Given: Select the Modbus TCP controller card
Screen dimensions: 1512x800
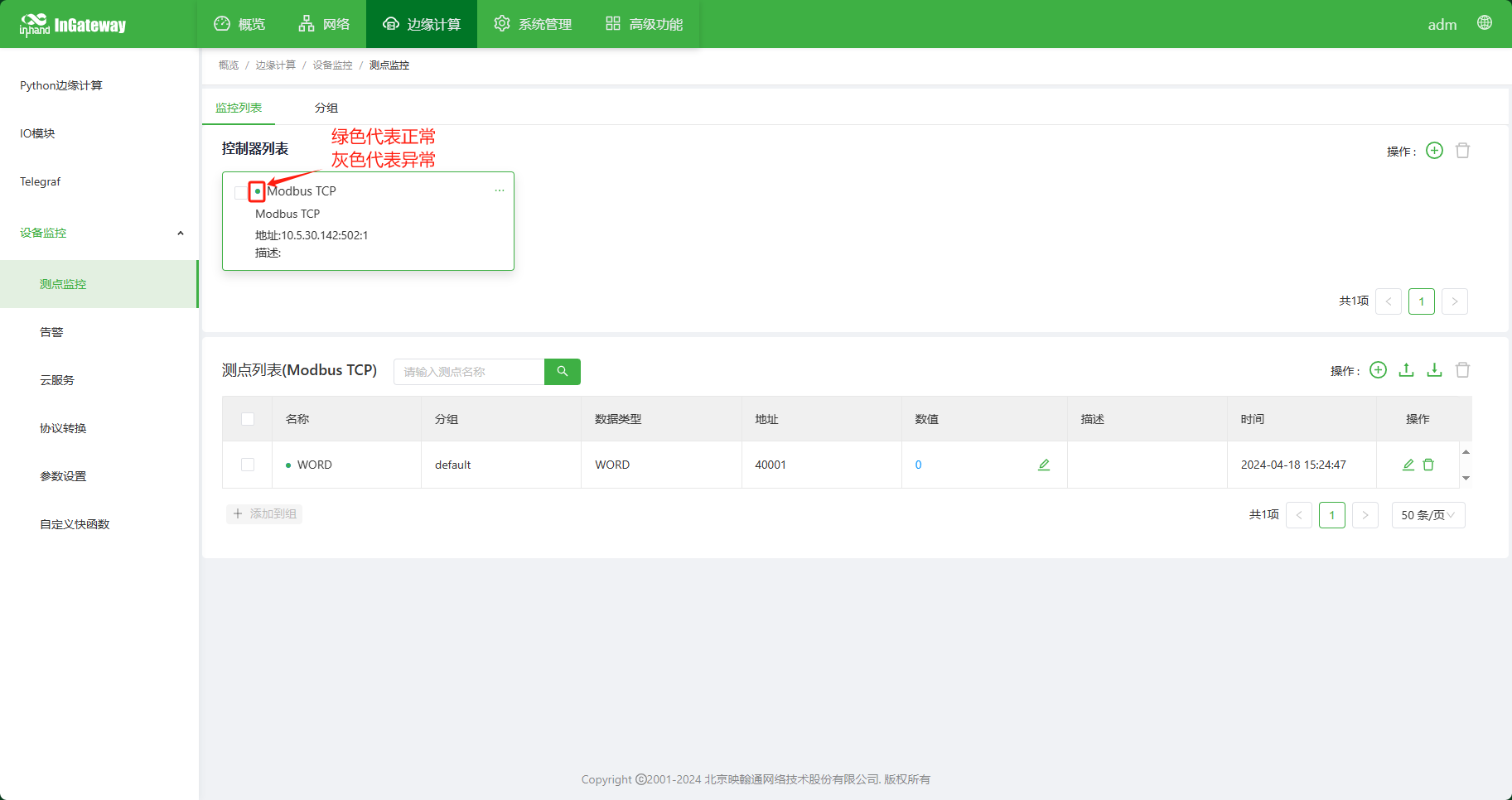Looking at the screenshot, I should tap(368, 221).
